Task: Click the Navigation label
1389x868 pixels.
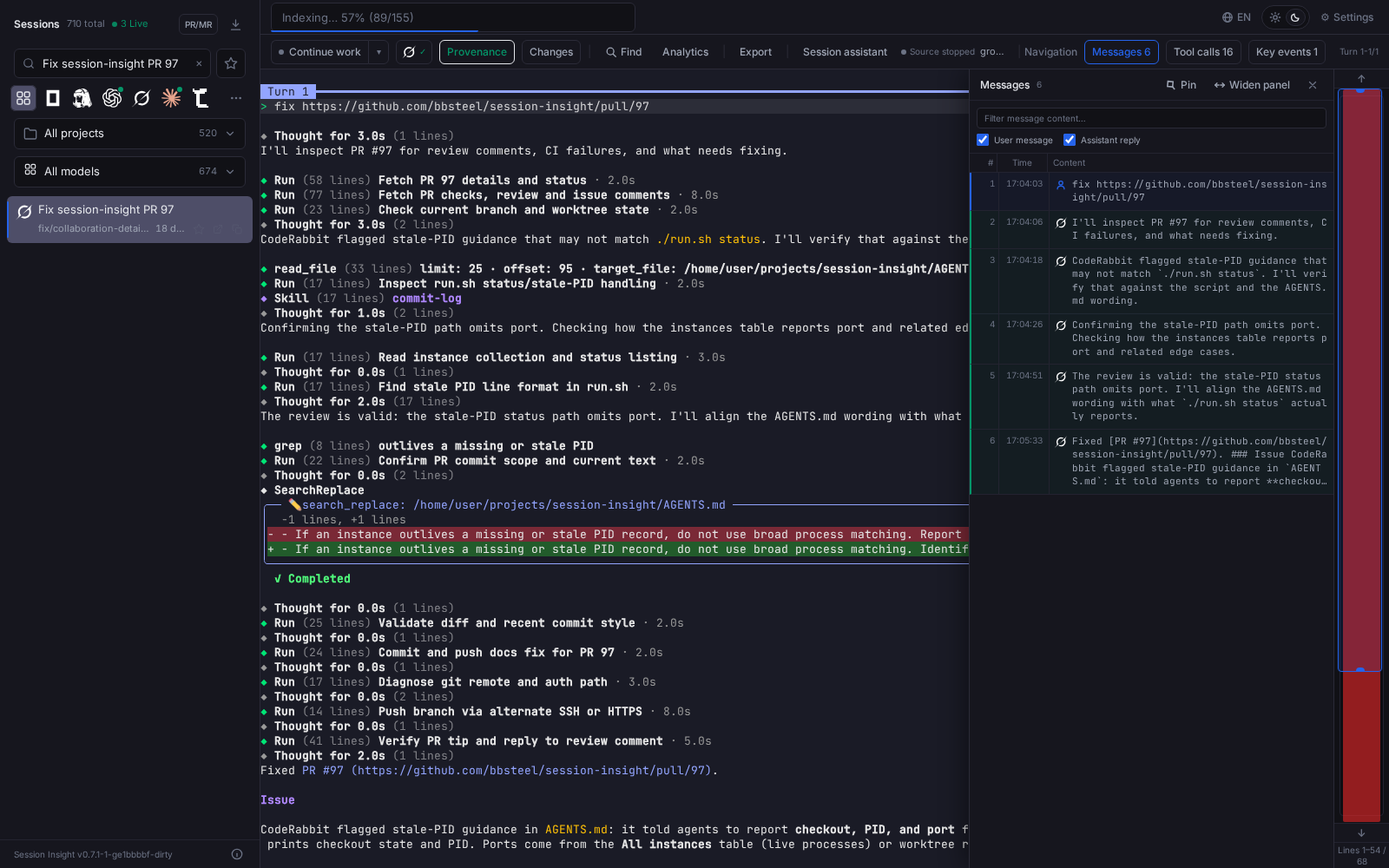Action: (x=1050, y=52)
